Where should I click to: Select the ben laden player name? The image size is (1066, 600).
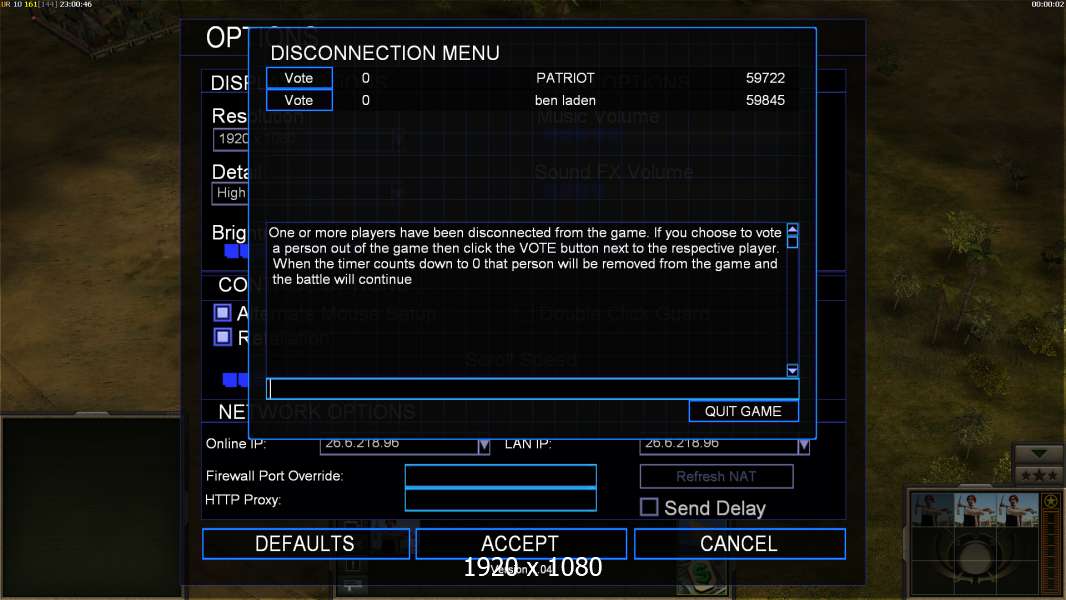[x=565, y=101]
